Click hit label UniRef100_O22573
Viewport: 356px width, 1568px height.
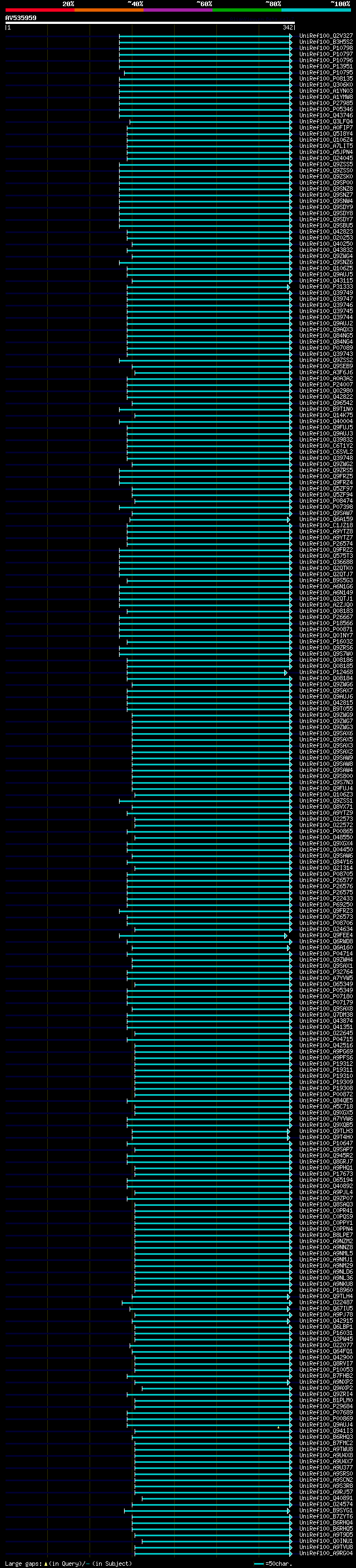(x=326, y=819)
